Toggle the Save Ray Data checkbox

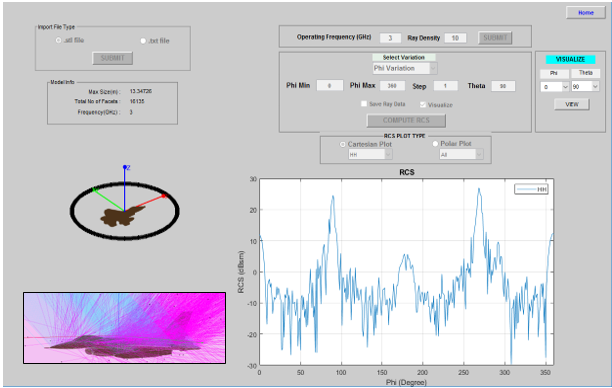[364, 104]
